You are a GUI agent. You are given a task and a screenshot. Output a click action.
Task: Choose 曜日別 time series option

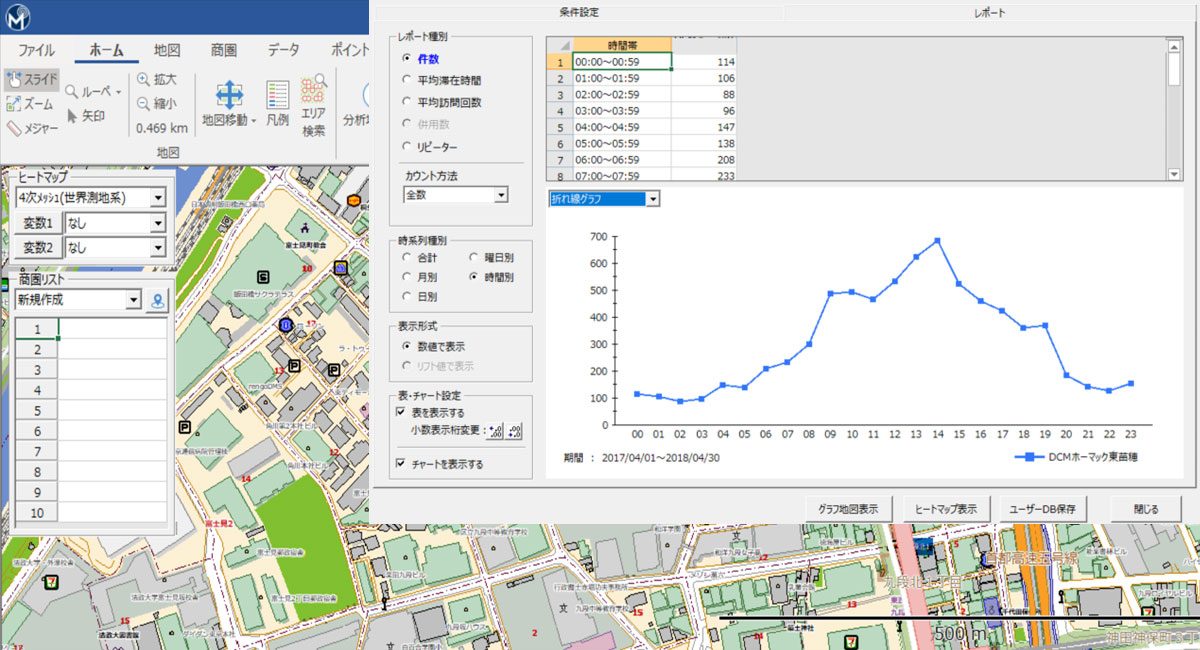[x=474, y=258]
